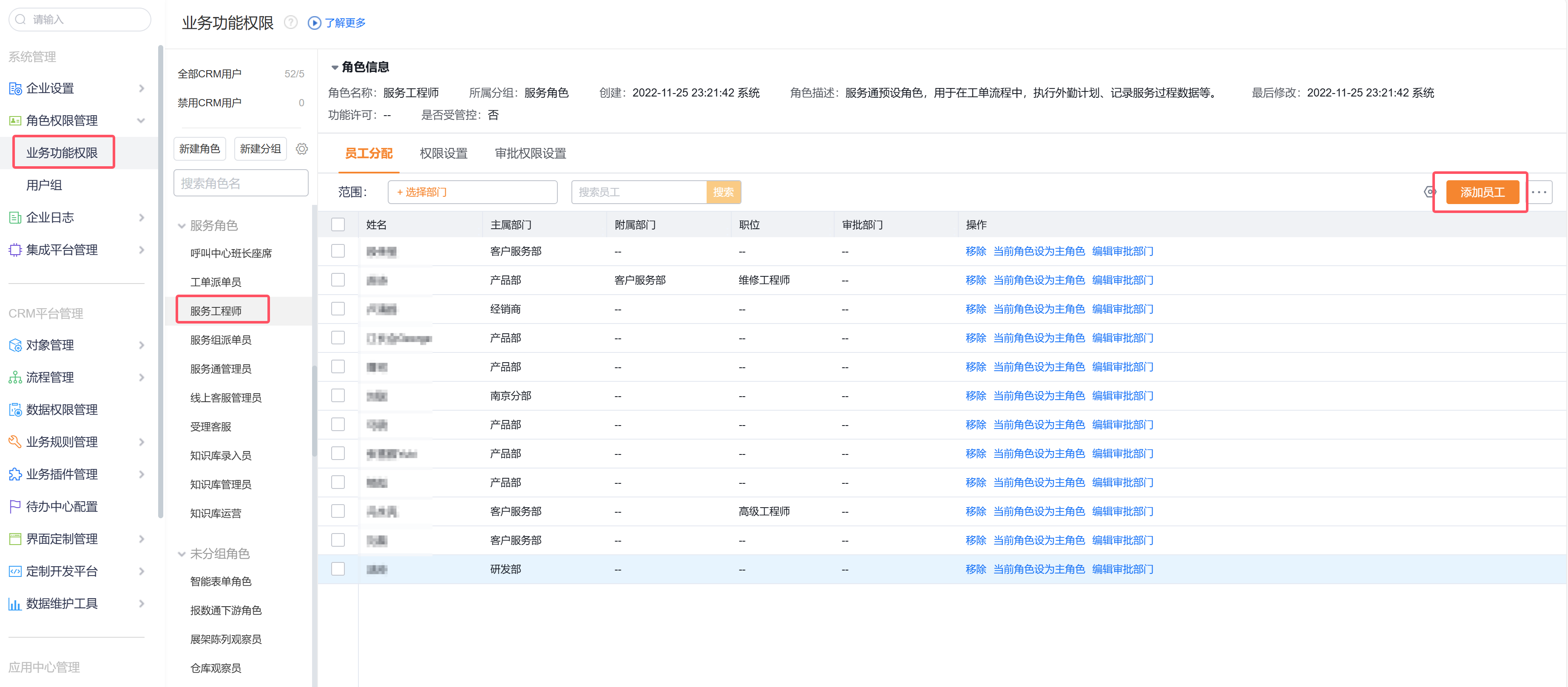Open role settings gear next to 新建分组

302,148
